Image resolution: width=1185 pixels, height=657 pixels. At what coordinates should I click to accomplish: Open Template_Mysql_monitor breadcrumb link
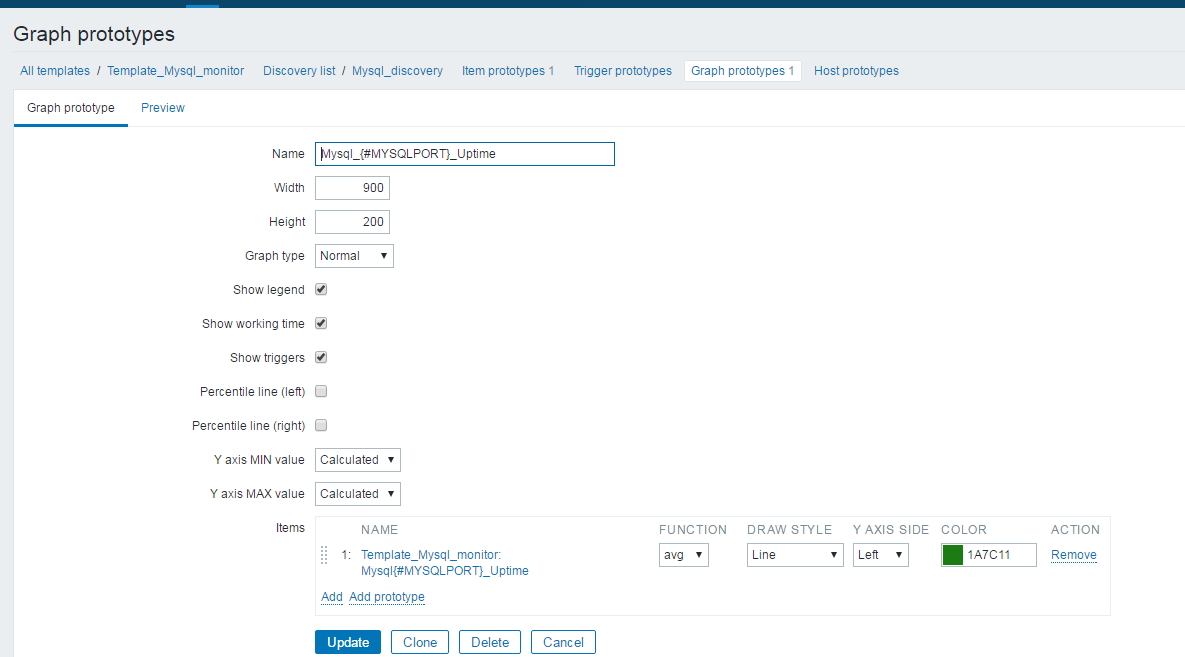click(175, 71)
